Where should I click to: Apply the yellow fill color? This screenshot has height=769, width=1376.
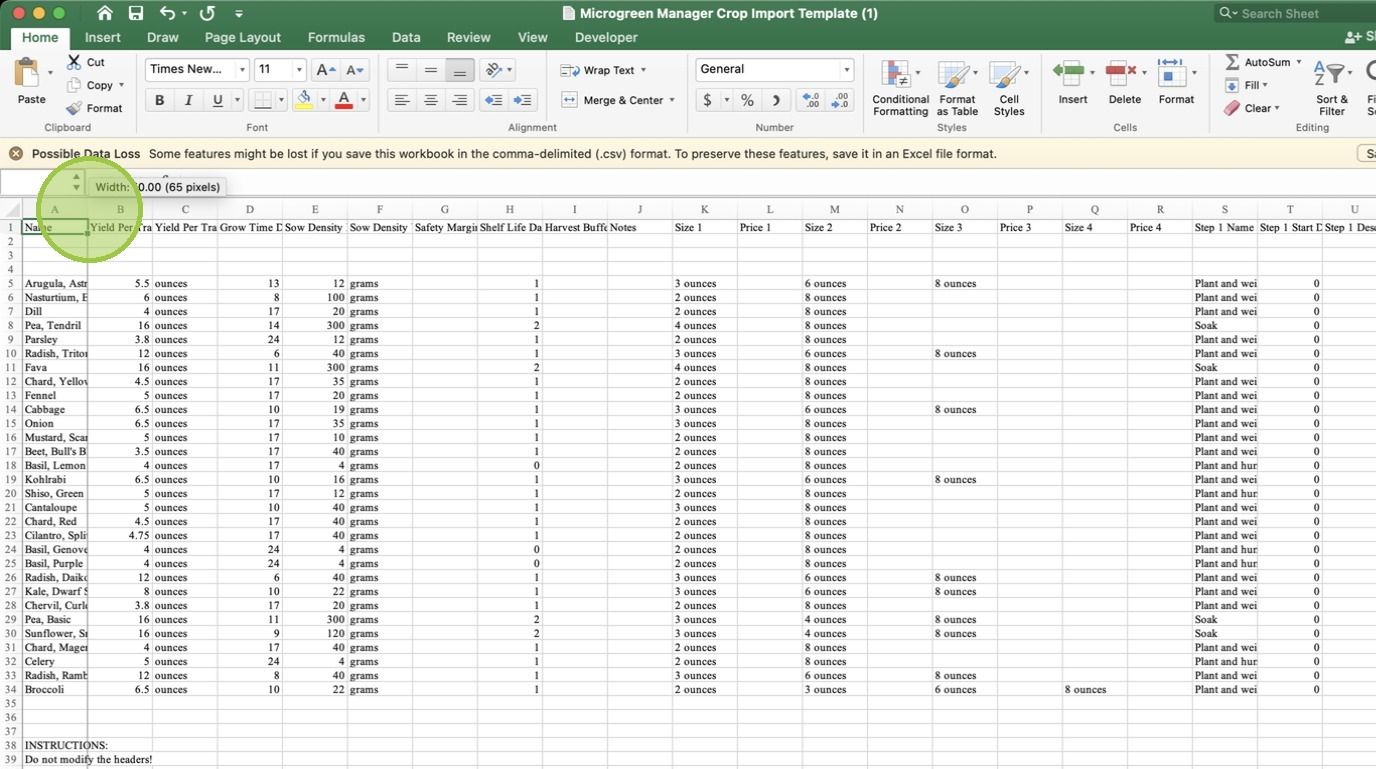point(304,100)
